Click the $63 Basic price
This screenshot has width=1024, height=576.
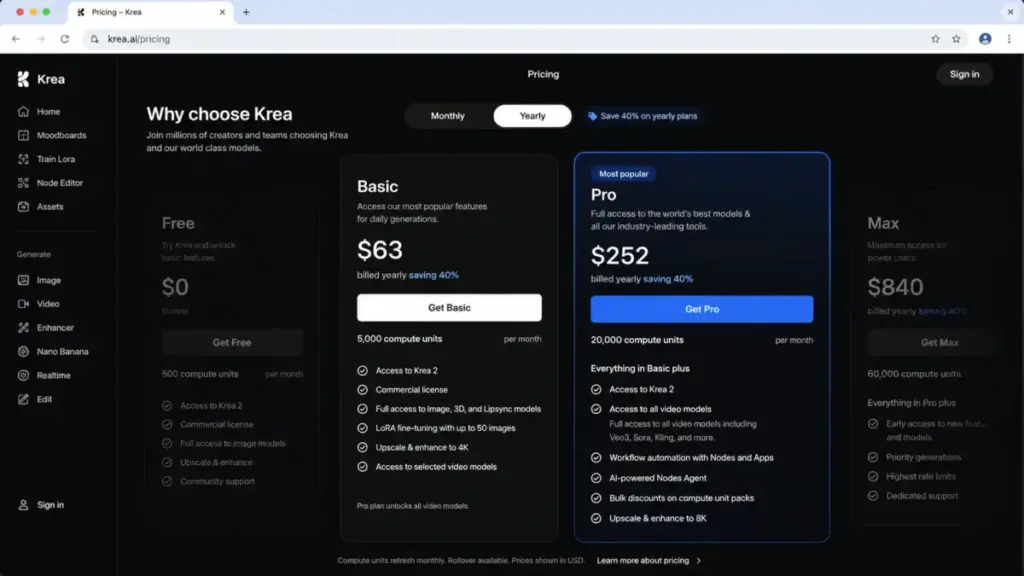[x=380, y=250]
